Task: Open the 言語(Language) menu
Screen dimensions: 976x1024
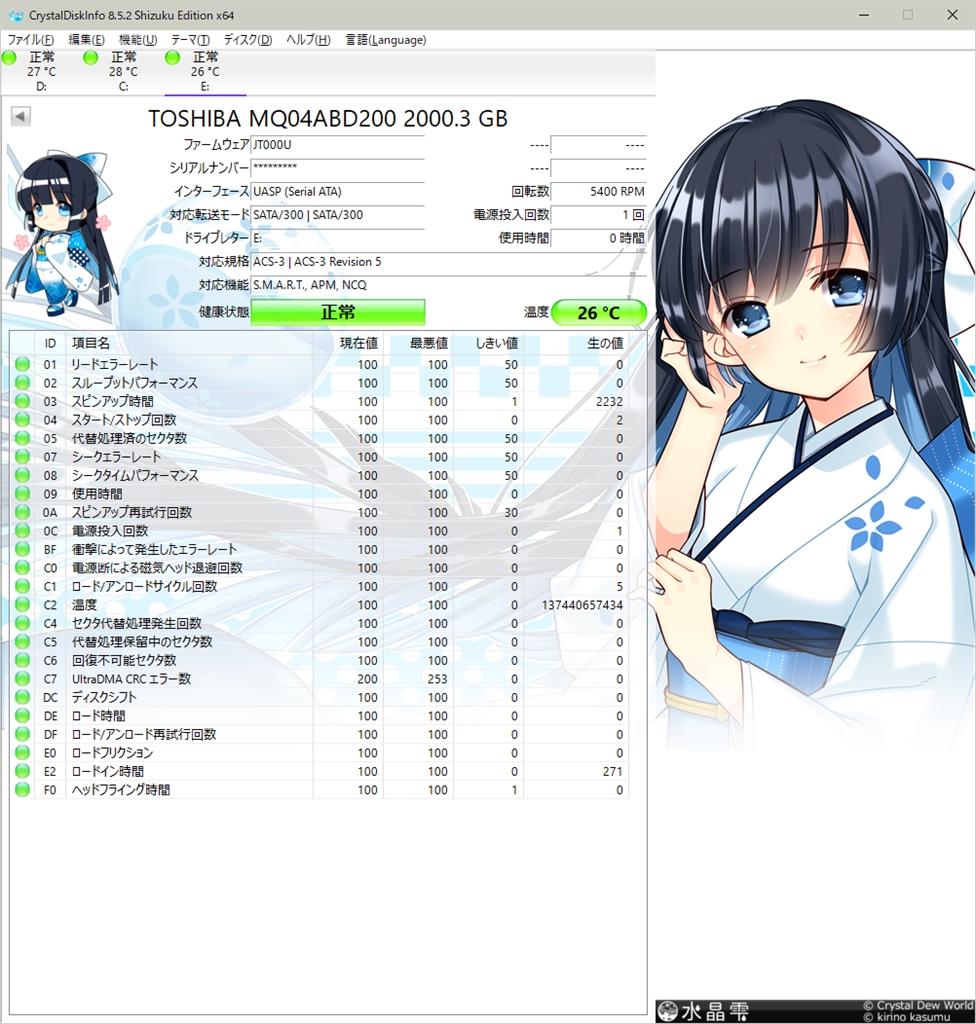Action: pos(385,40)
